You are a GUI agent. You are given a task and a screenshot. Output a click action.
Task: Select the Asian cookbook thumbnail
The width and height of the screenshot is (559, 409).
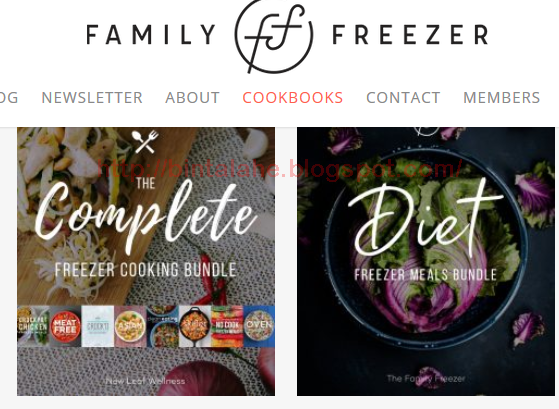tap(130, 326)
